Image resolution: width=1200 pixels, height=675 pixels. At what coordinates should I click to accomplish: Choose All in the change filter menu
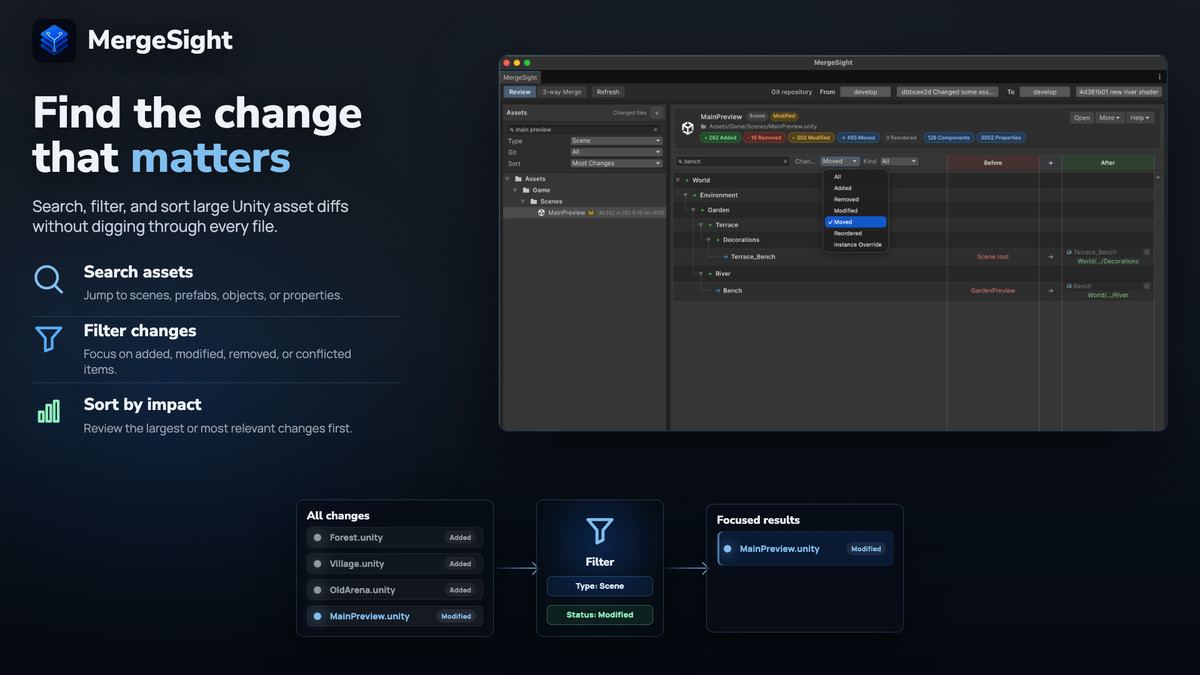coord(856,177)
